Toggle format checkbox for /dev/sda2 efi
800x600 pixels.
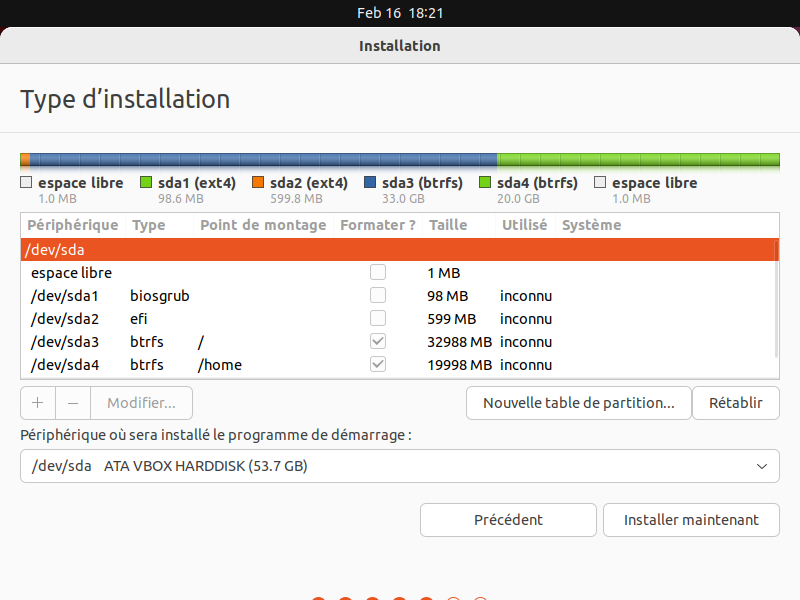pyautogui.click(x=377, y=319)
